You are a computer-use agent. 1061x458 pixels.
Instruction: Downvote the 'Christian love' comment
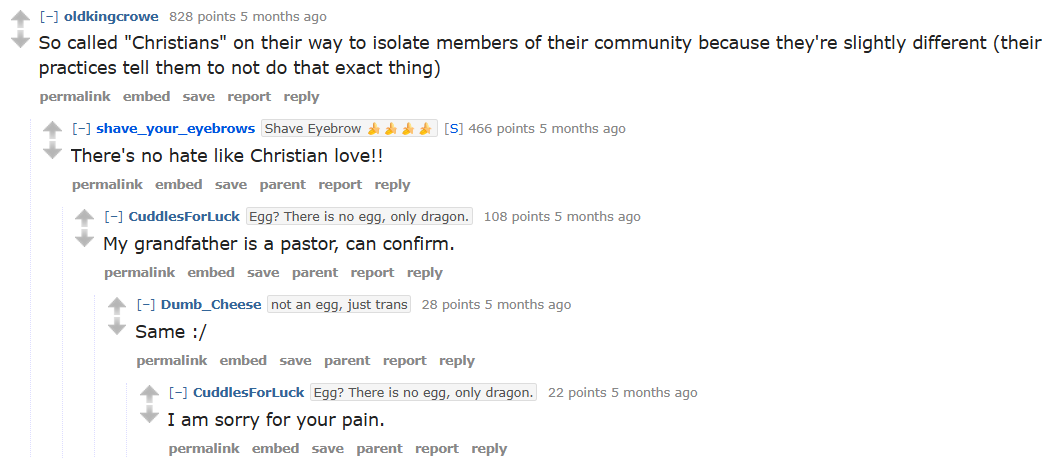point(53,151)
